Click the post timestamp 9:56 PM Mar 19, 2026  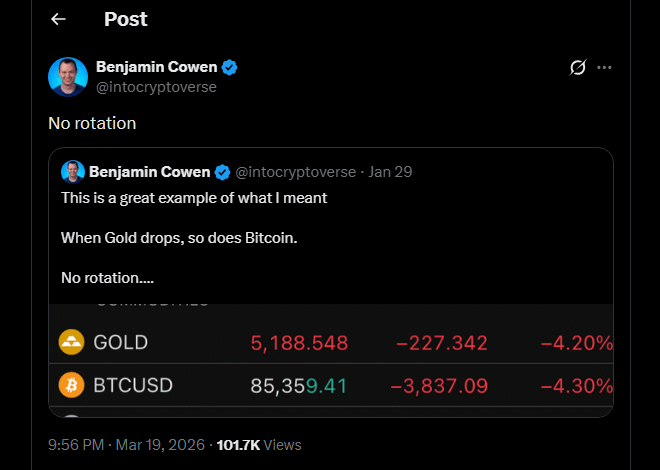point(127,444)
